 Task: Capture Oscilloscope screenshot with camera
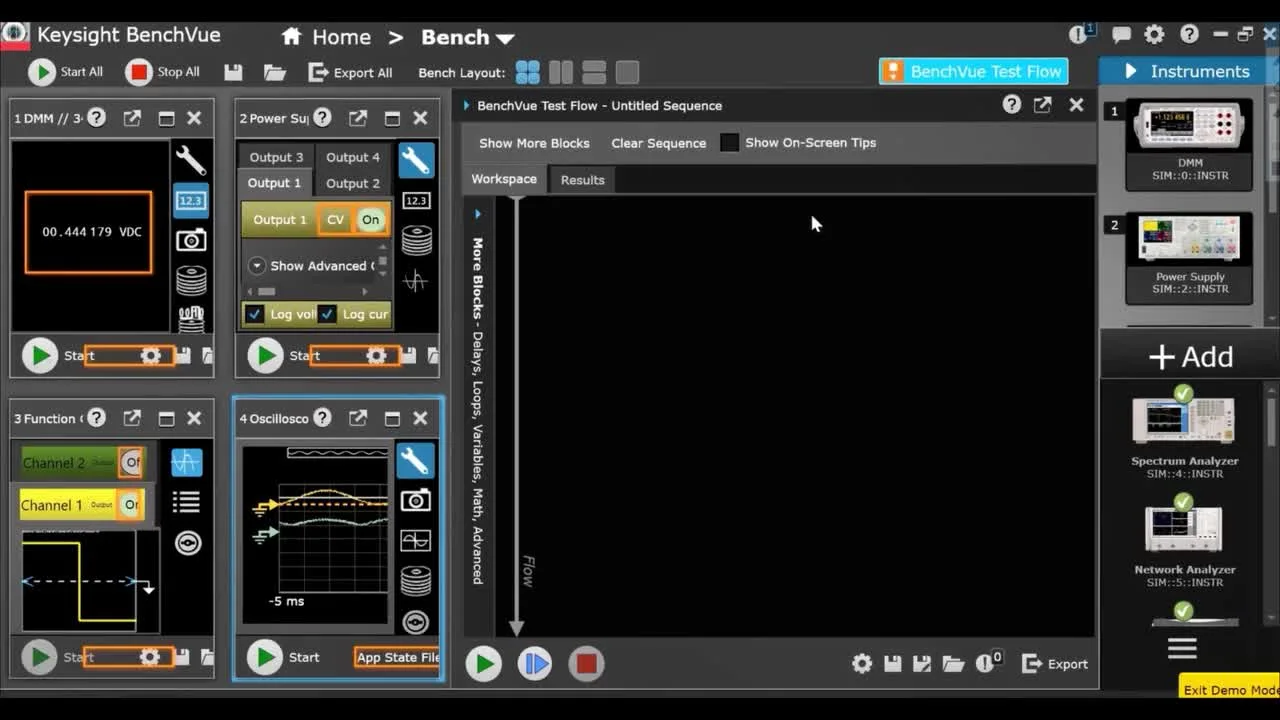pyautogui.click(x=415, y=500)
